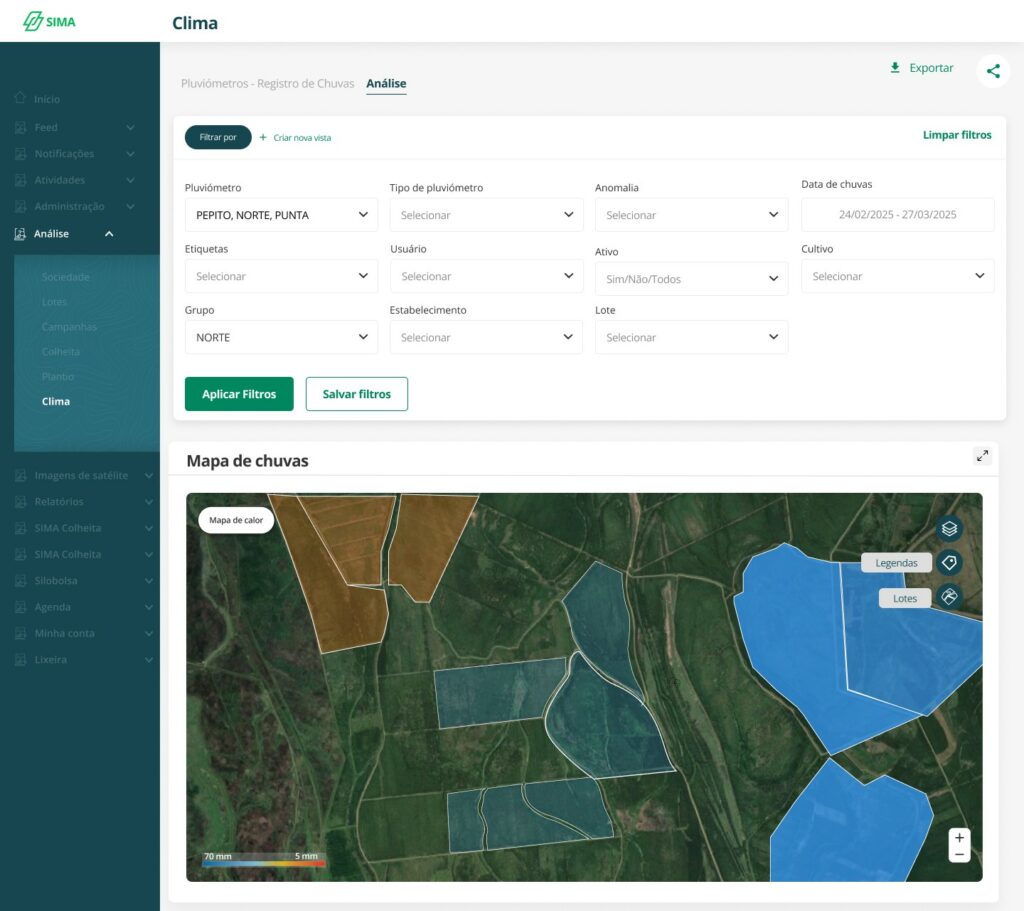Toggle the Filtrar por pill
Image resolution: width=1024 pixels, height=911 pixels.
(x=218, y=137)
